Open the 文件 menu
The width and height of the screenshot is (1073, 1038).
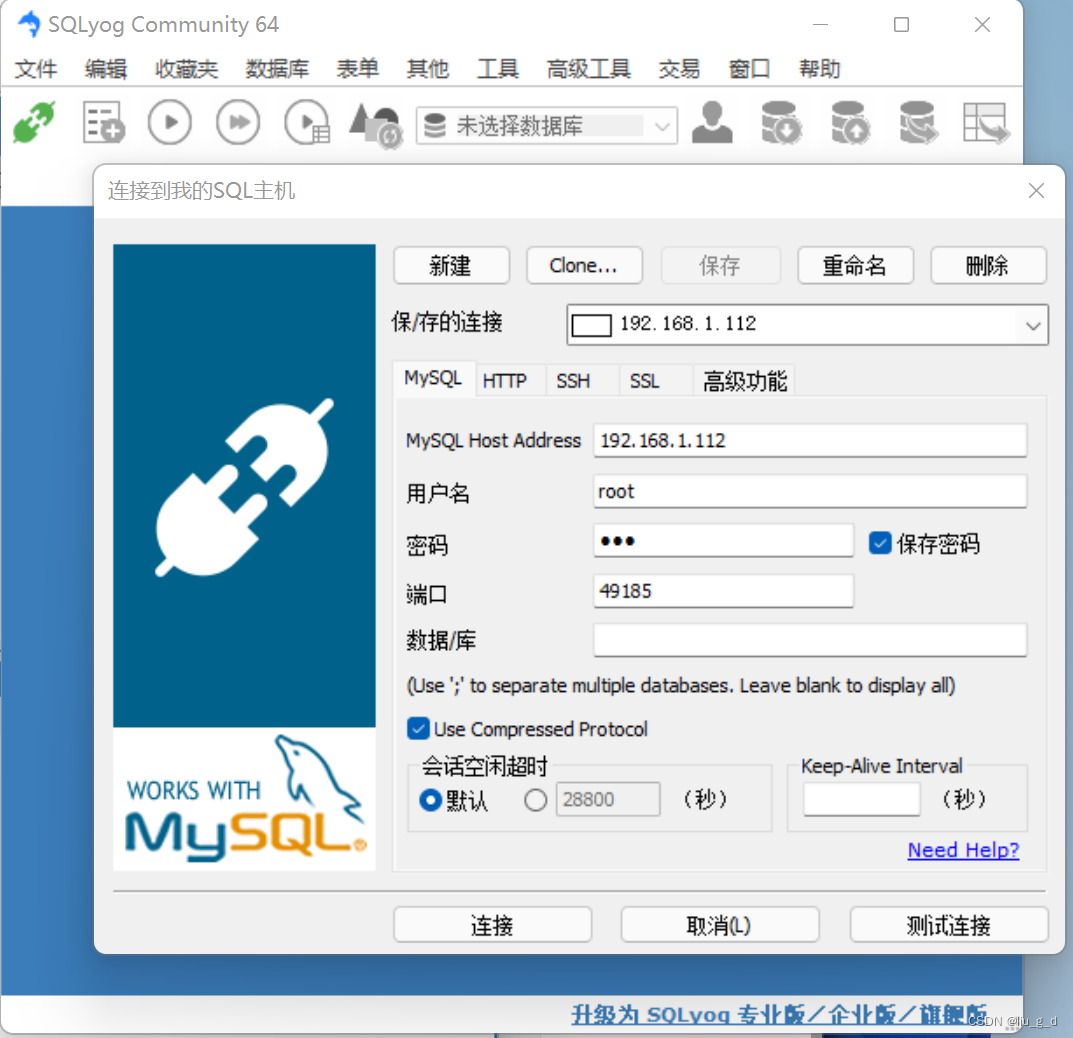pos(36,68)
